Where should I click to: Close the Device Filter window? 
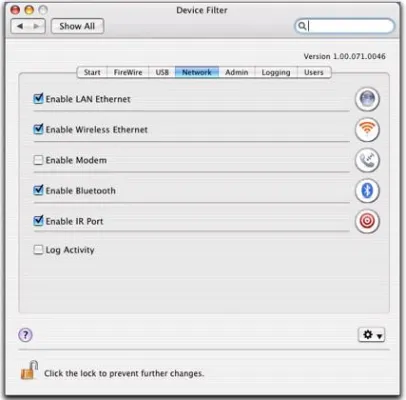(x=15, y=10)
